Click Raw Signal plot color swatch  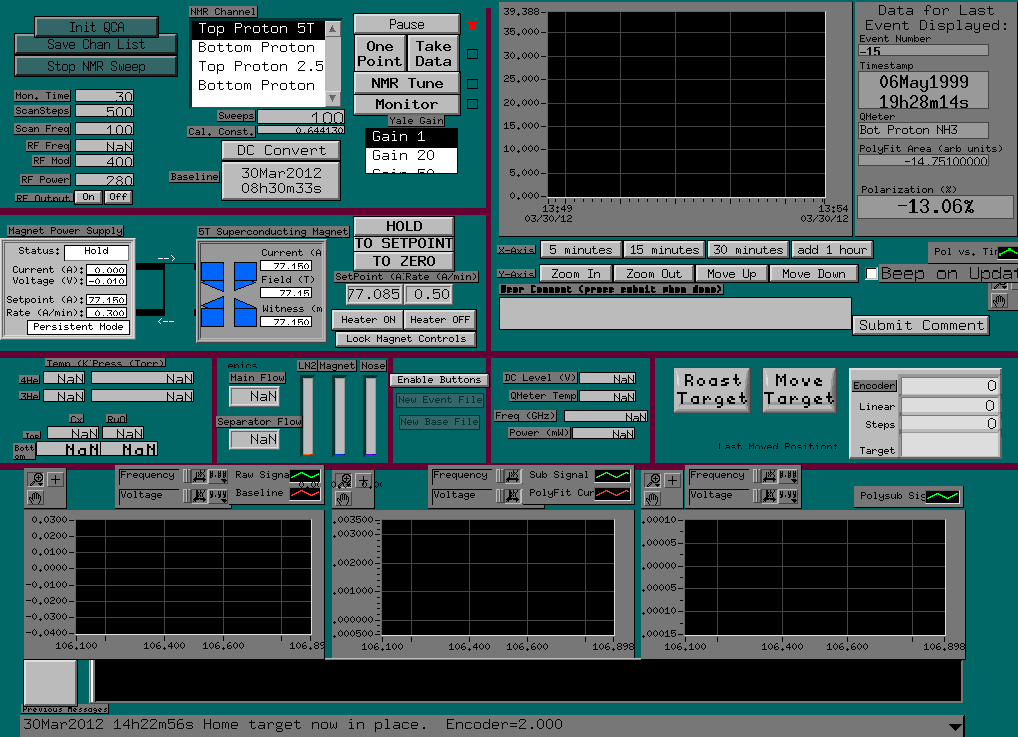tap(304, 476)
